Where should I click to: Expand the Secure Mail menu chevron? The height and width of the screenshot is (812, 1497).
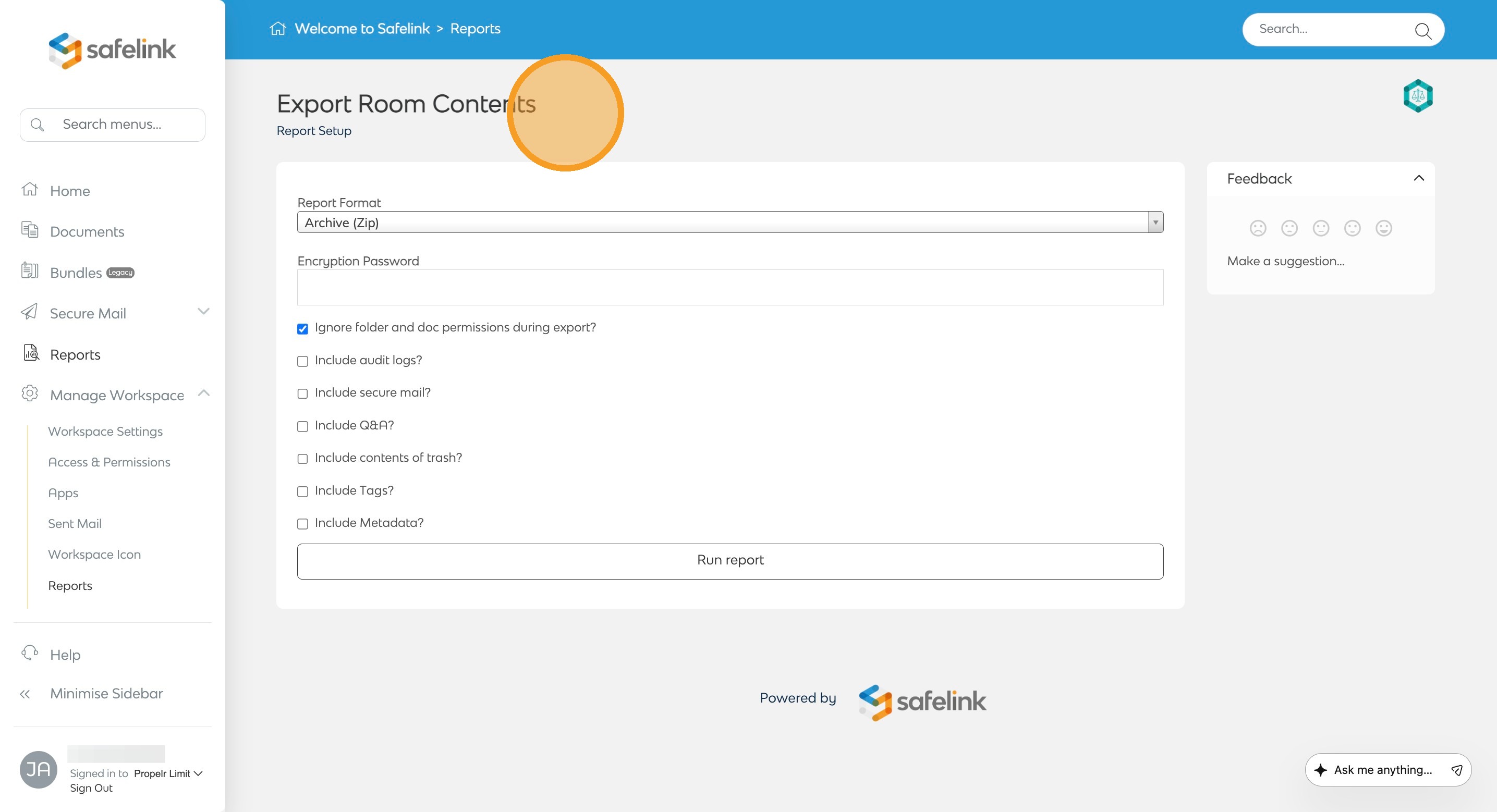[x=203, y=311]
